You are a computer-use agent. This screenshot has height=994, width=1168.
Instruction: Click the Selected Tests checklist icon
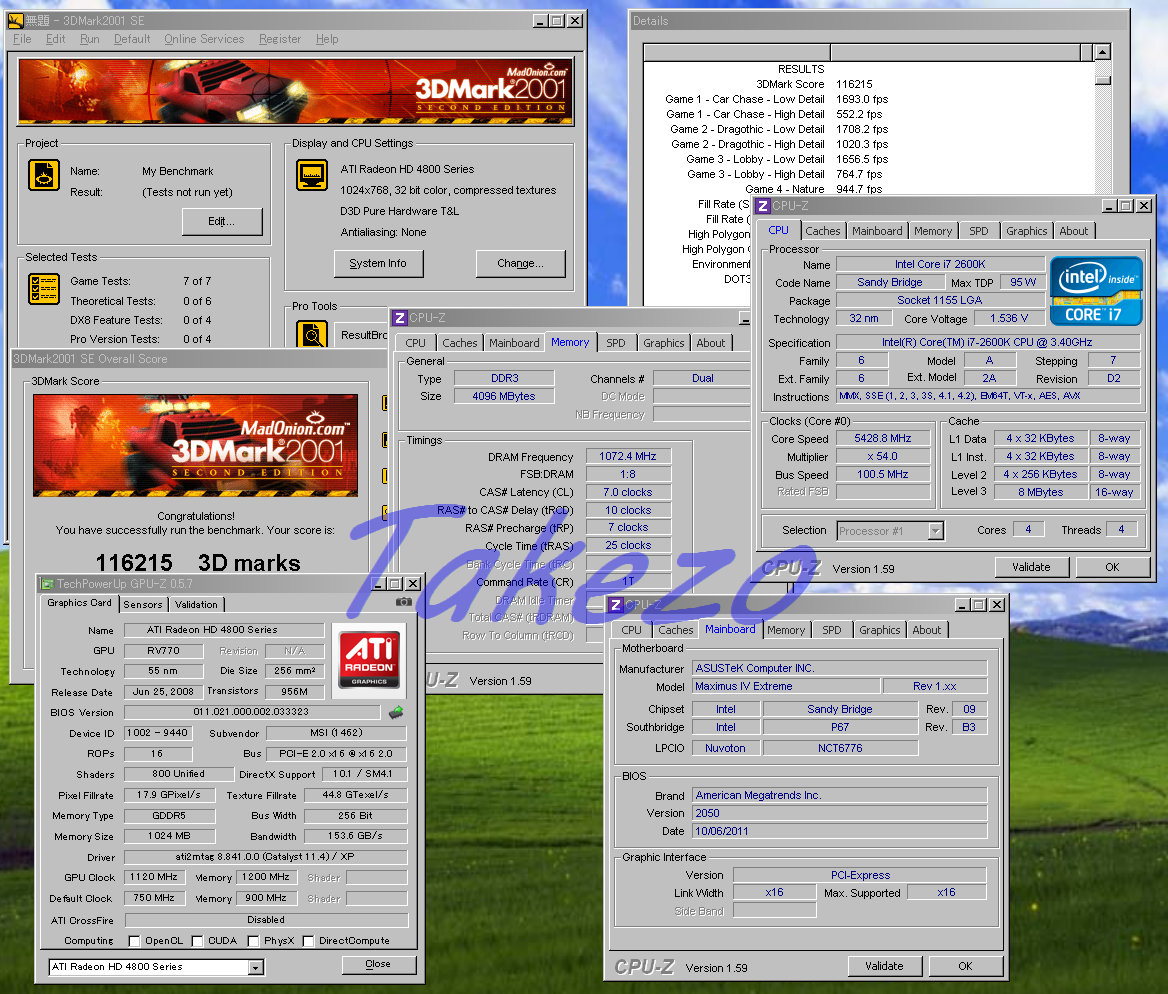[x=44, y=289]
